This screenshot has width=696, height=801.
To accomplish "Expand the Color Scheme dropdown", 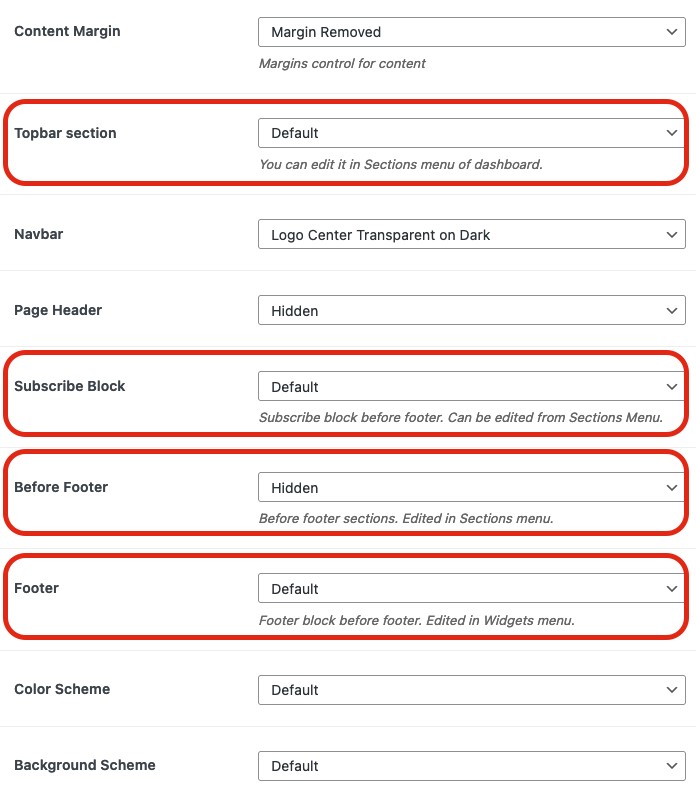I will 472,690.
